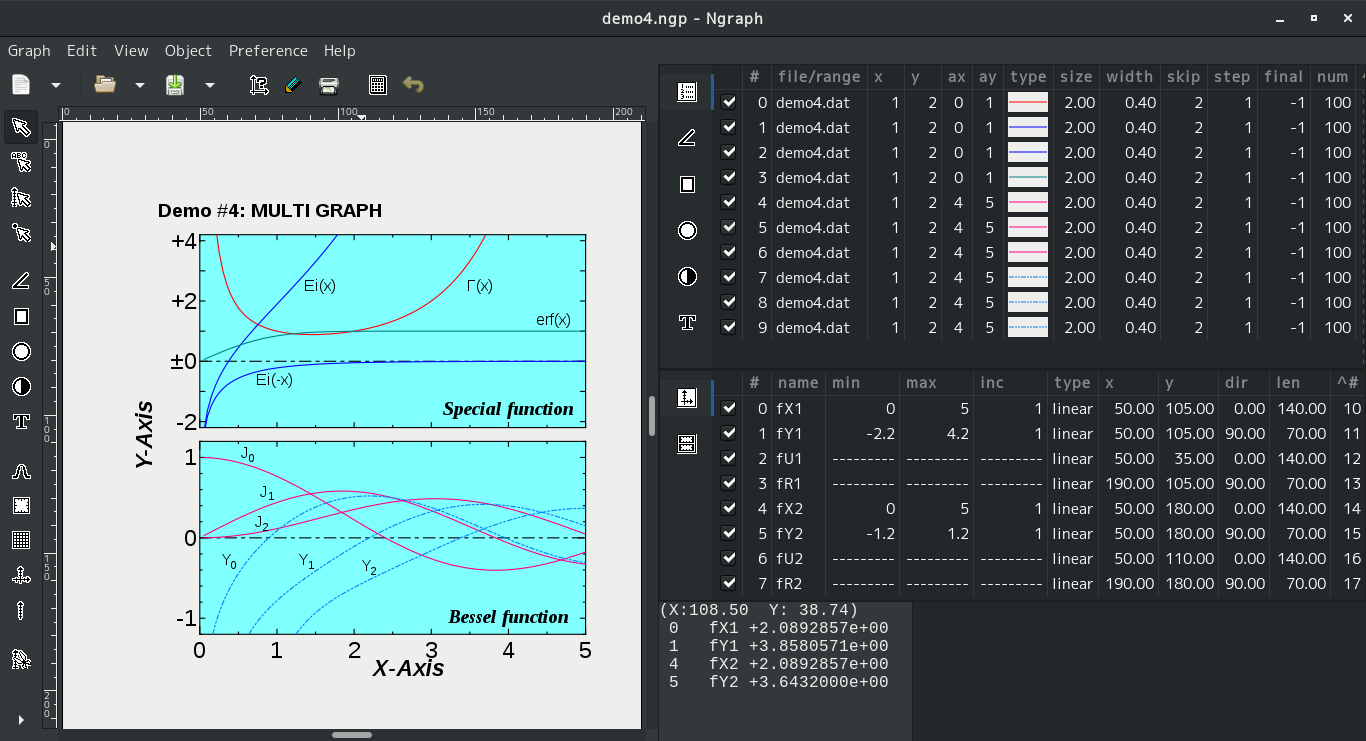Image resolution: width=1366 pixels, height=741 pixels.
Task: Open the save button's dropdown arrow
Action: 209,85
